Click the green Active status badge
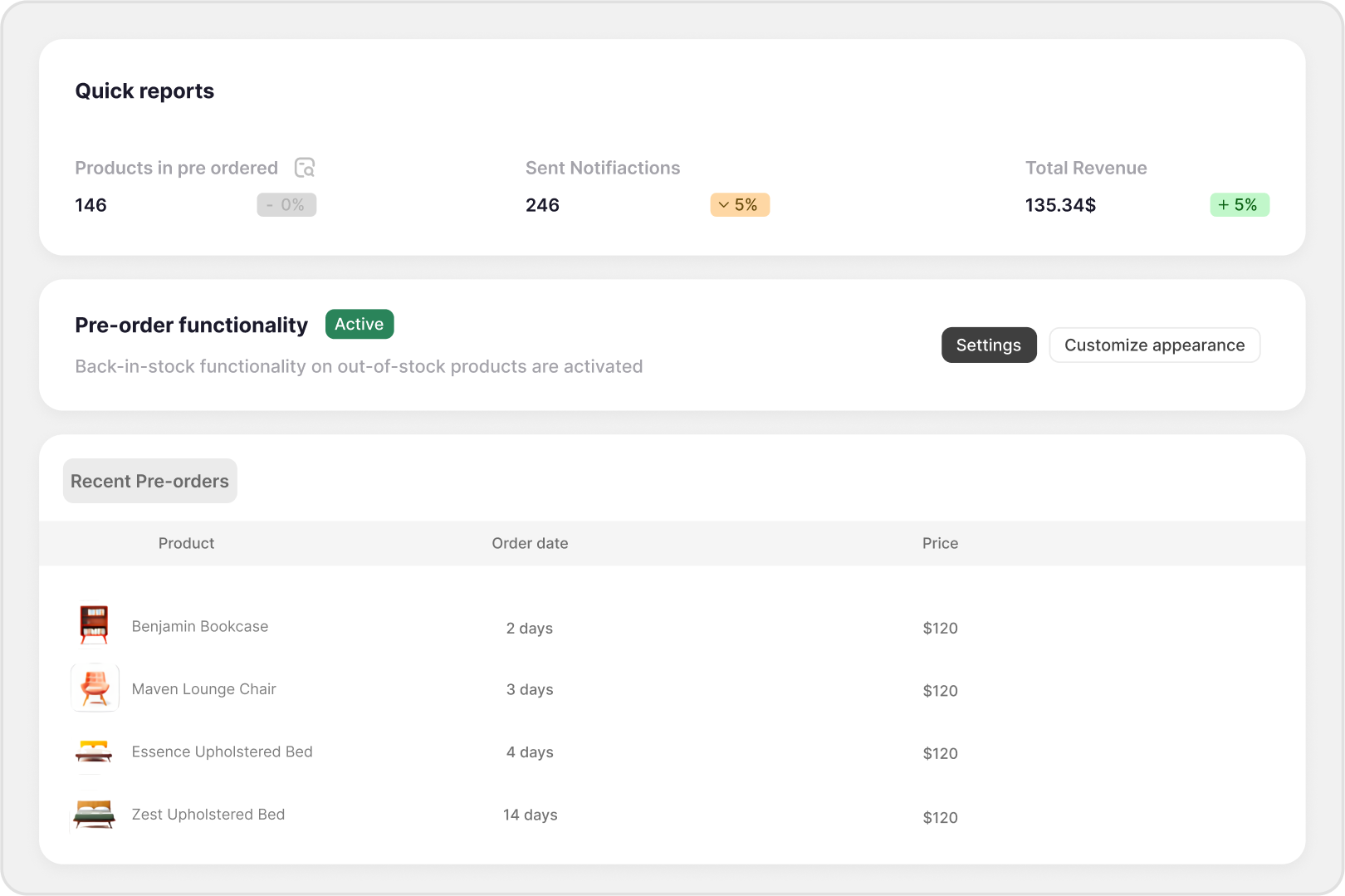Viewport: 1345px width, 896px height. click(359, 325)
